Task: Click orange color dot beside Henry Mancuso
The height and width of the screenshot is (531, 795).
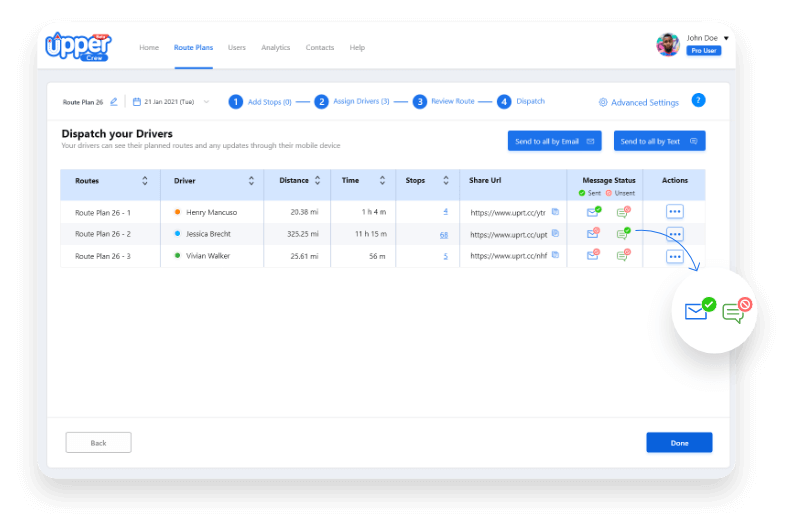Action: [x=177, y=212]
